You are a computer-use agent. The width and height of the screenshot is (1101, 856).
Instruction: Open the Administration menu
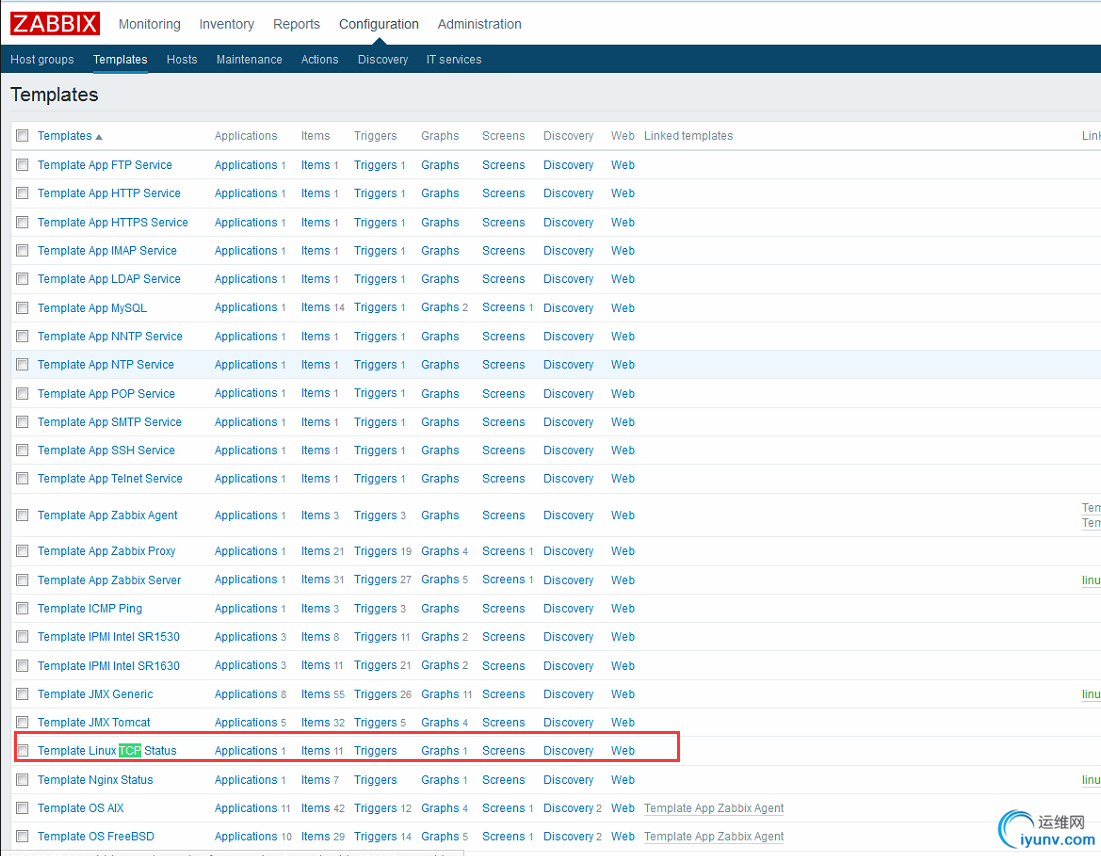coord(480,24)
